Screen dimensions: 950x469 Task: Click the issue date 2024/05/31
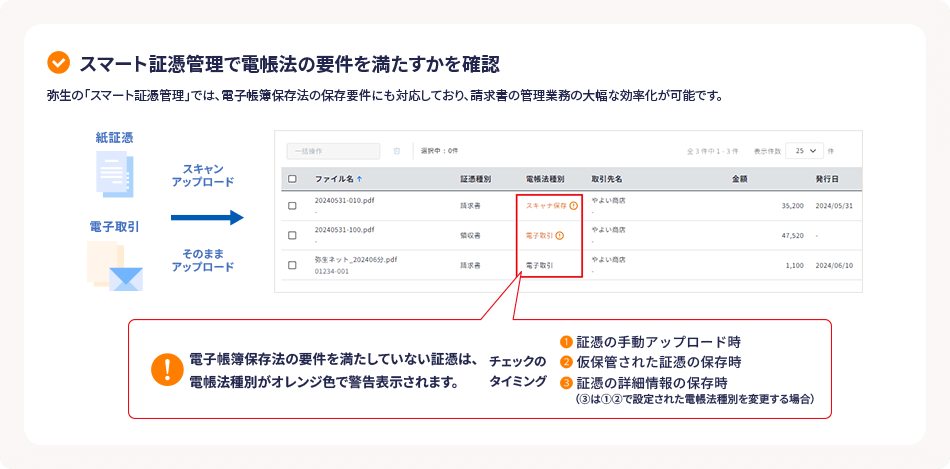click(834, 206)
